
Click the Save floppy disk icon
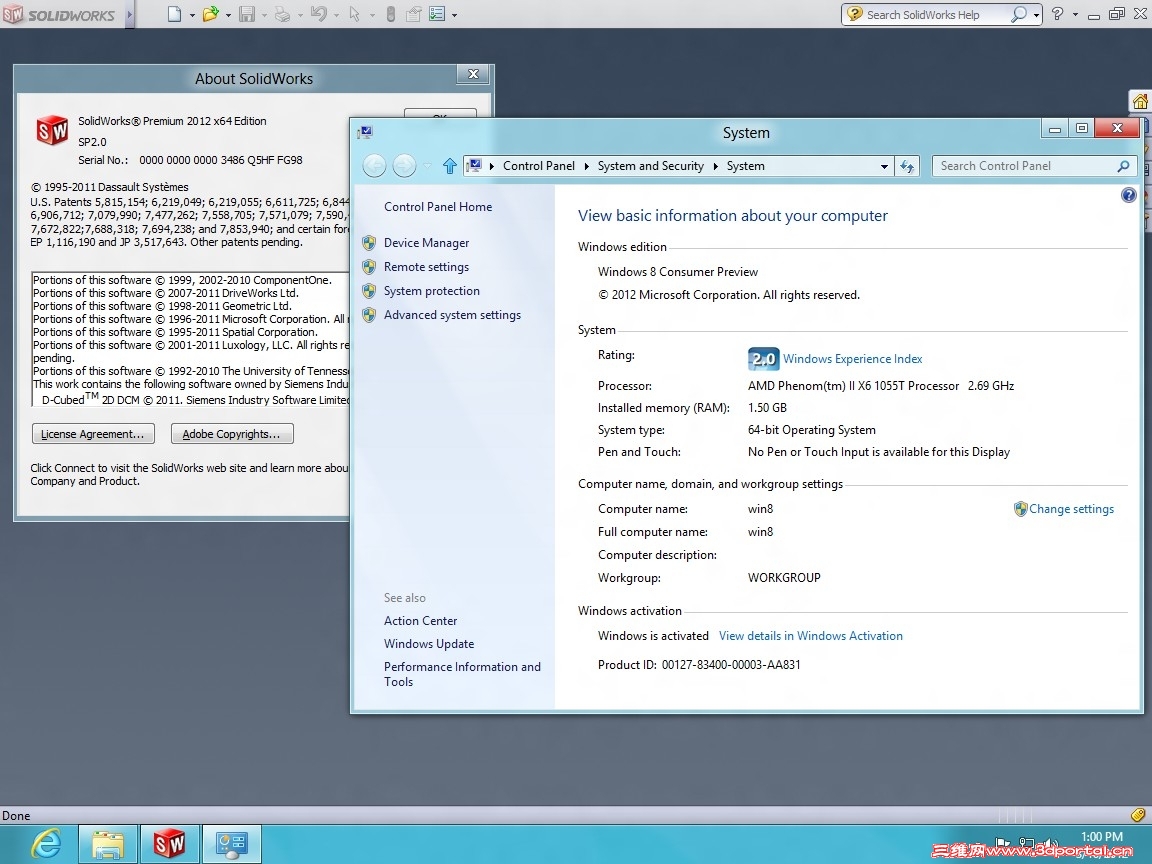247,14
